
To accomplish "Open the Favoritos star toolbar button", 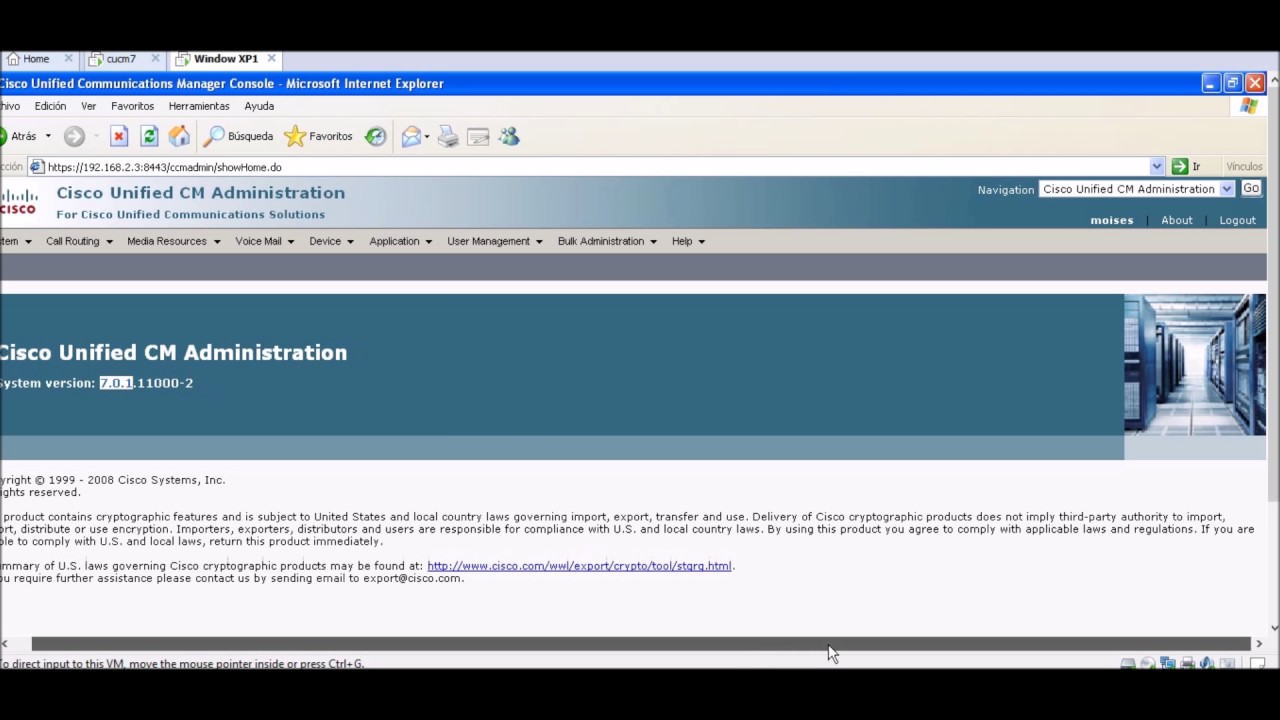I will (x=318, y=136).
